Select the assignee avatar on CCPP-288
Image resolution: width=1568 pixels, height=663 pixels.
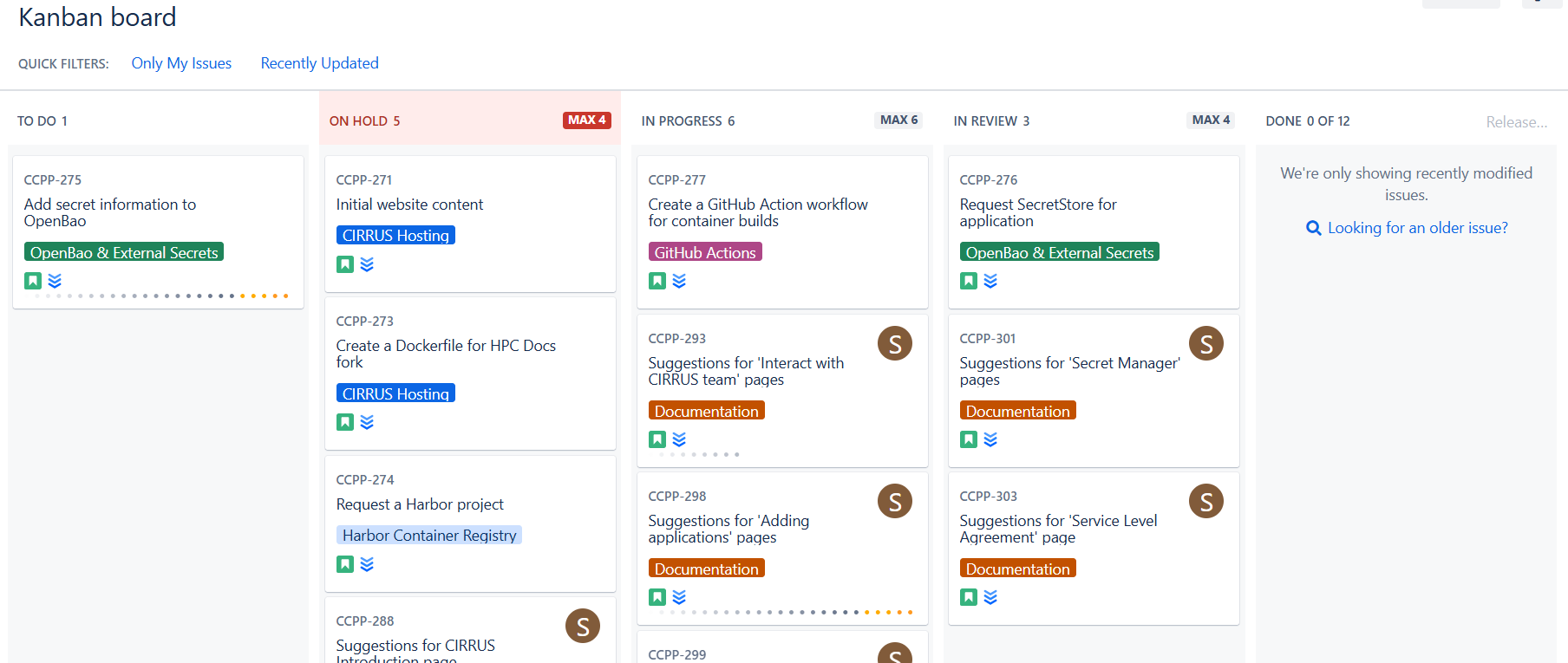pos(583,626)
